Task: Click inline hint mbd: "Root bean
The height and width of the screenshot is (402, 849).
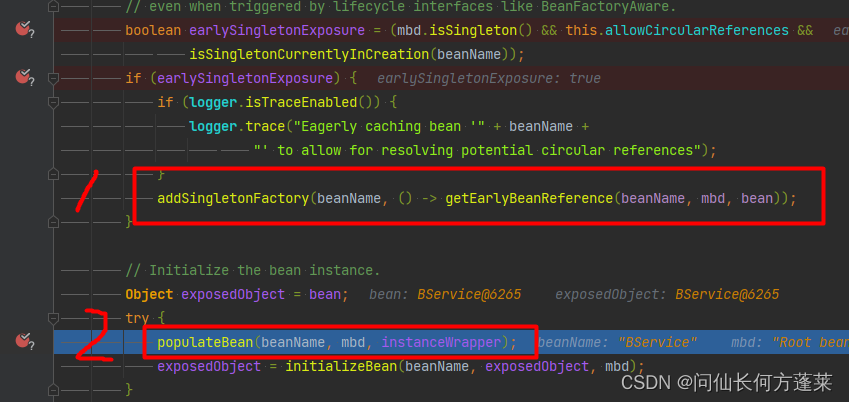Action: 790,342
